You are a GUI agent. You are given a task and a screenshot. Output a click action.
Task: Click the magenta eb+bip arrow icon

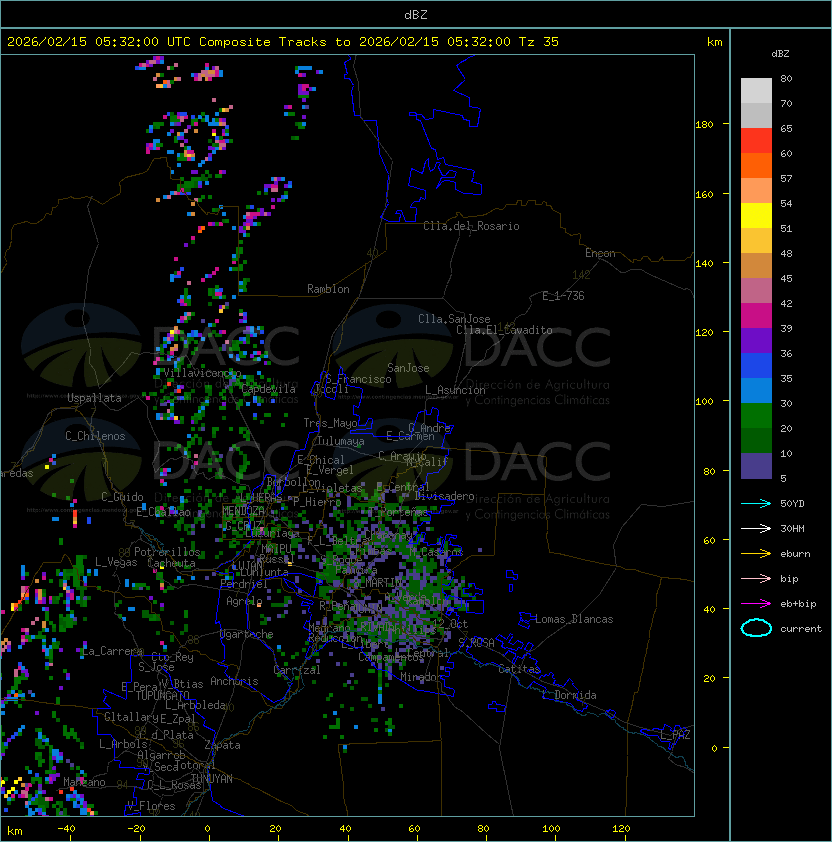[x=756, y=604]
